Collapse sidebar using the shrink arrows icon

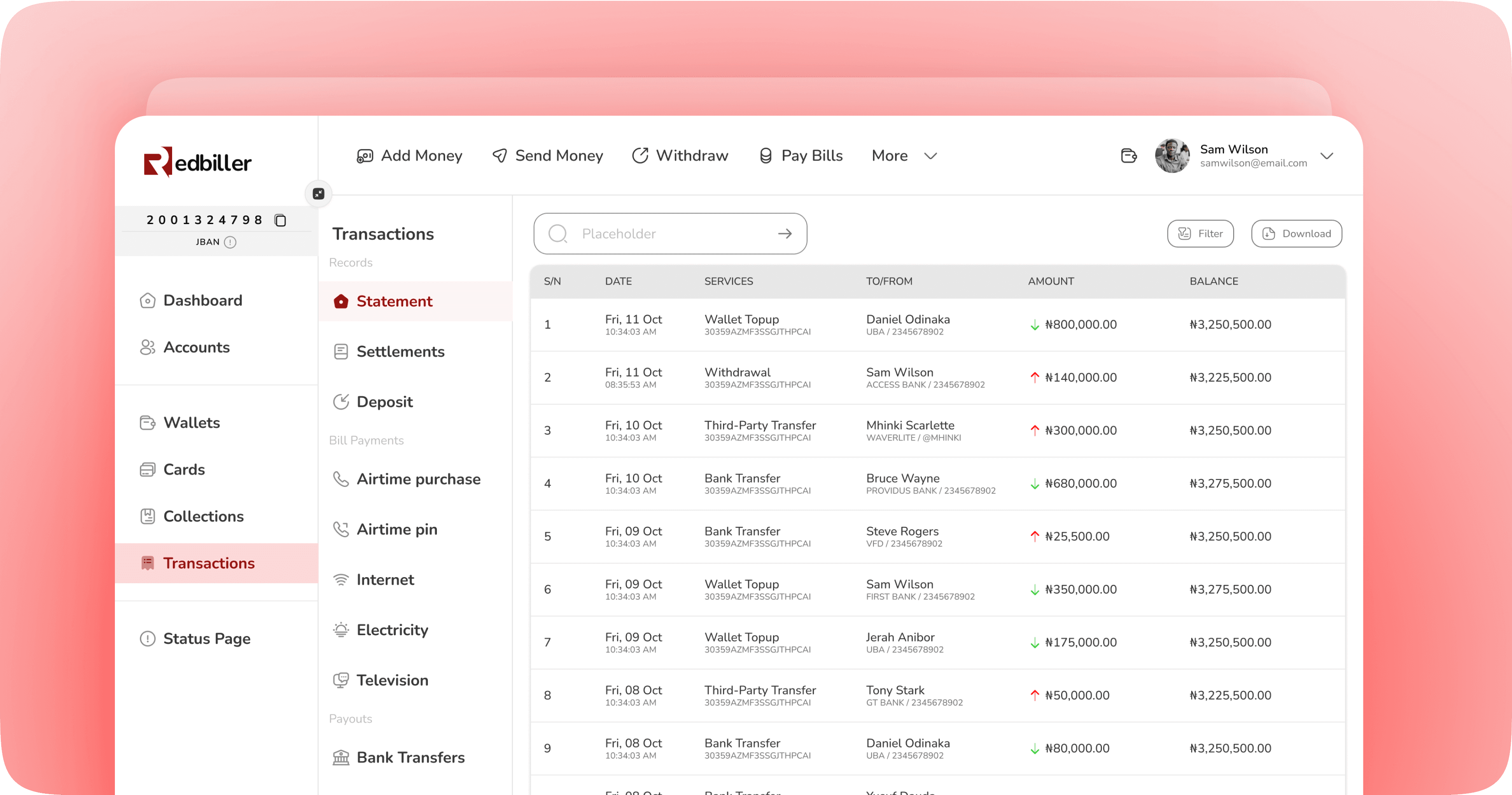click(x=319, y=194)
